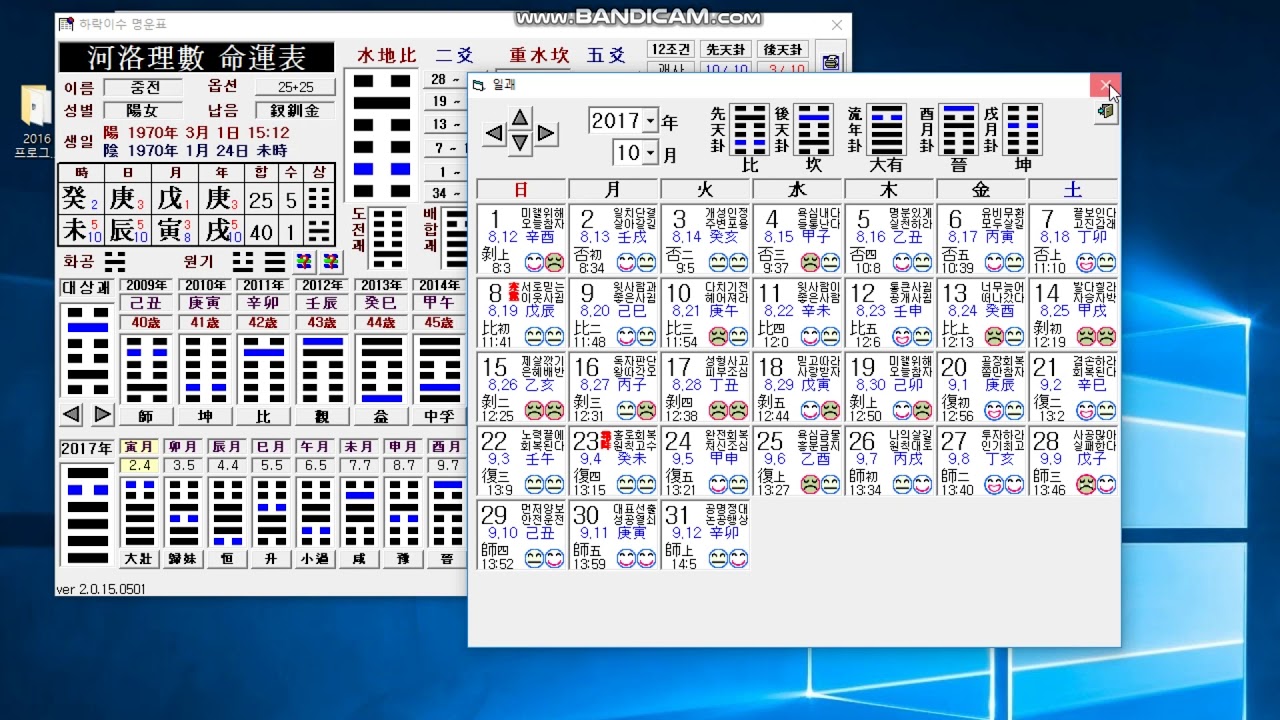Select the 寅月 month label
1280x720 pixels.
(x=139, y=447)
